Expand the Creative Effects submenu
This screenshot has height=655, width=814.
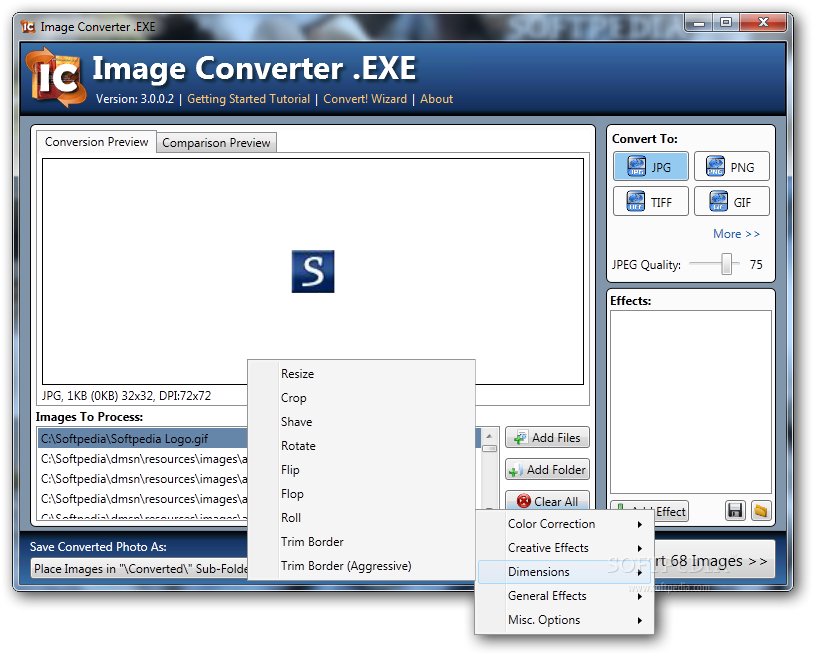click(x=564, y=548)
